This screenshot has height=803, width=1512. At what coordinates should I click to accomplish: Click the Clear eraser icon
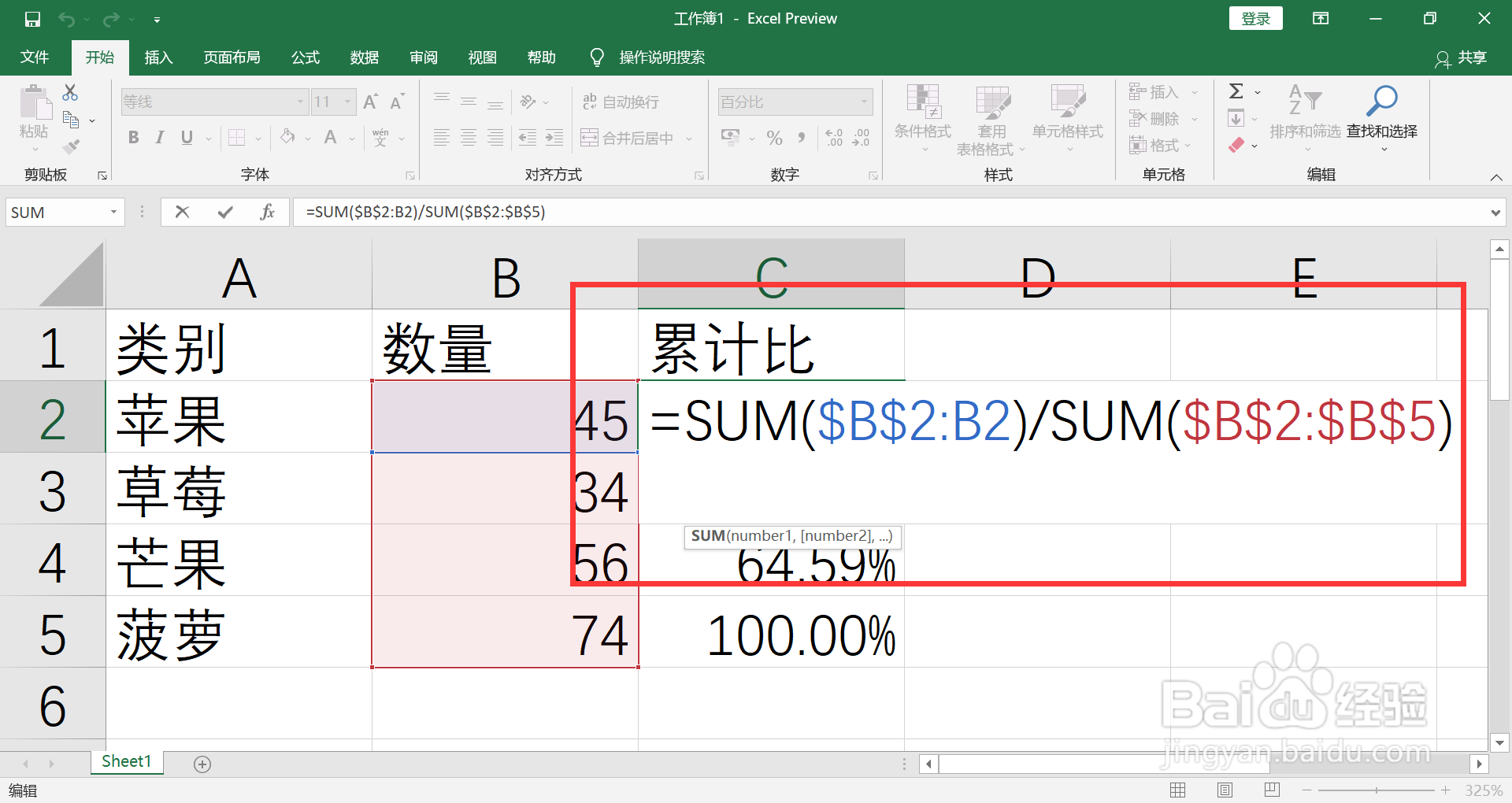(1236, 145)
